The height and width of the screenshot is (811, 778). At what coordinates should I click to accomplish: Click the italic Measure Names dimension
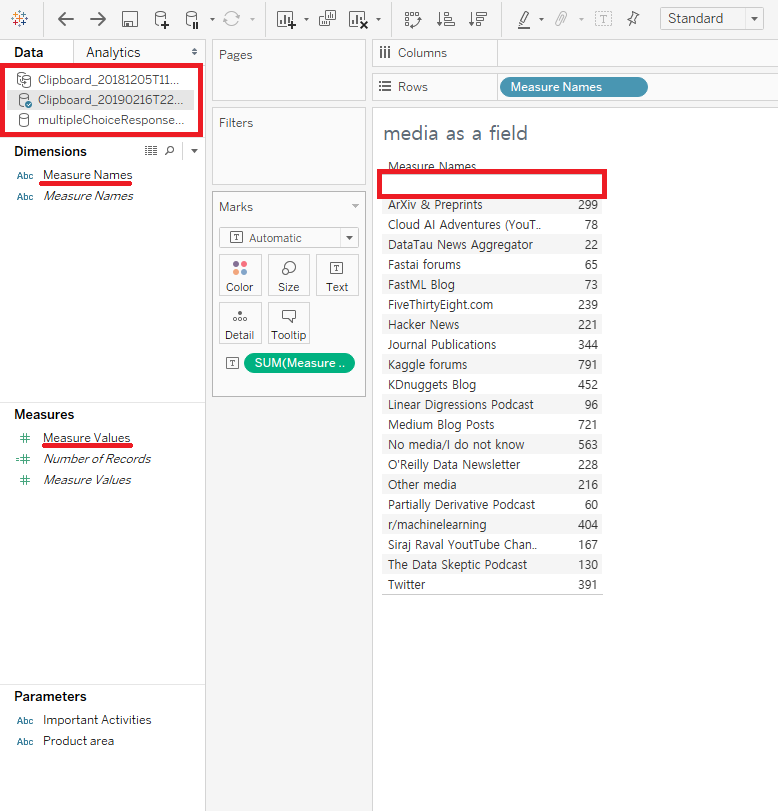[x=88, y=196]
